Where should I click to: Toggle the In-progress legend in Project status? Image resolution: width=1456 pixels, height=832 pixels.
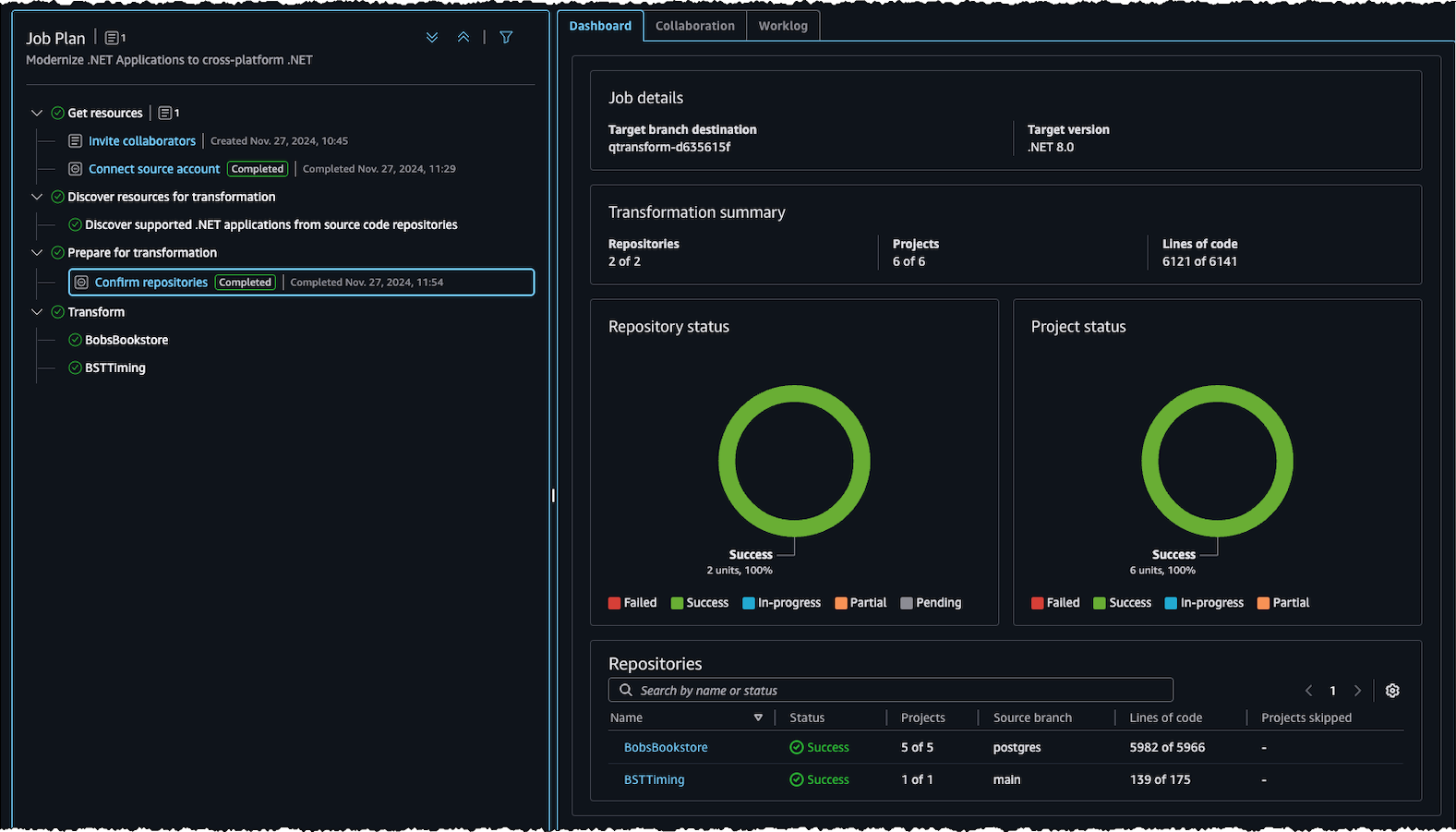(1204, 603)
